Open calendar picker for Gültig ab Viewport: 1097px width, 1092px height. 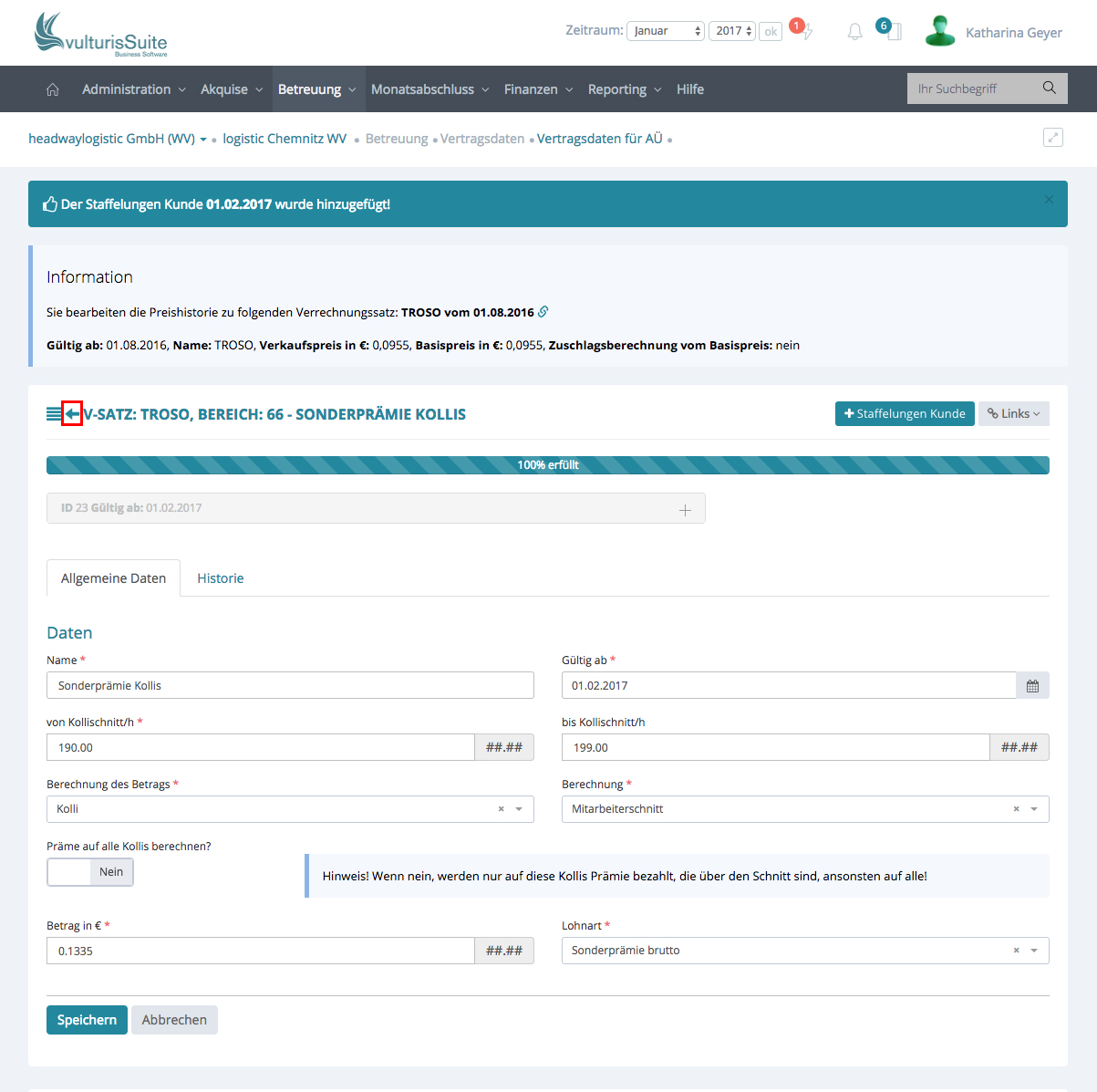[x=1032, y=686]
